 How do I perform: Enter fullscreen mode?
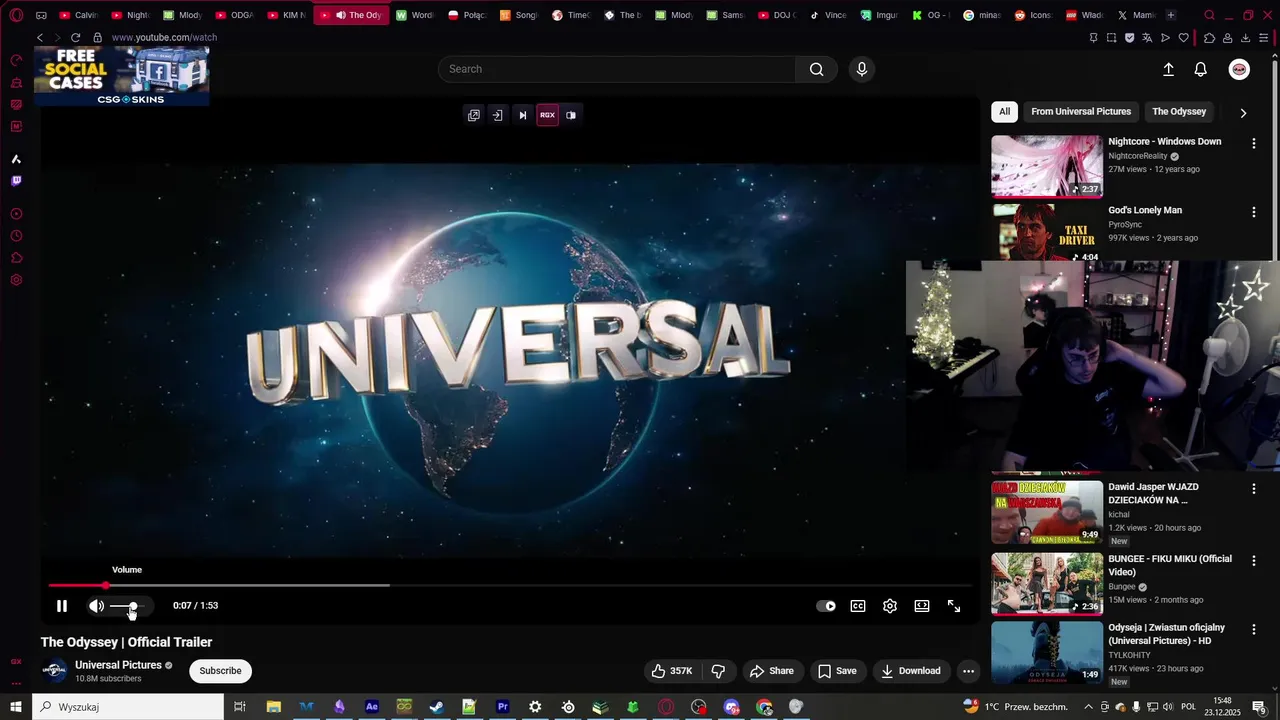pyautogui.click(x=954, y=606)
